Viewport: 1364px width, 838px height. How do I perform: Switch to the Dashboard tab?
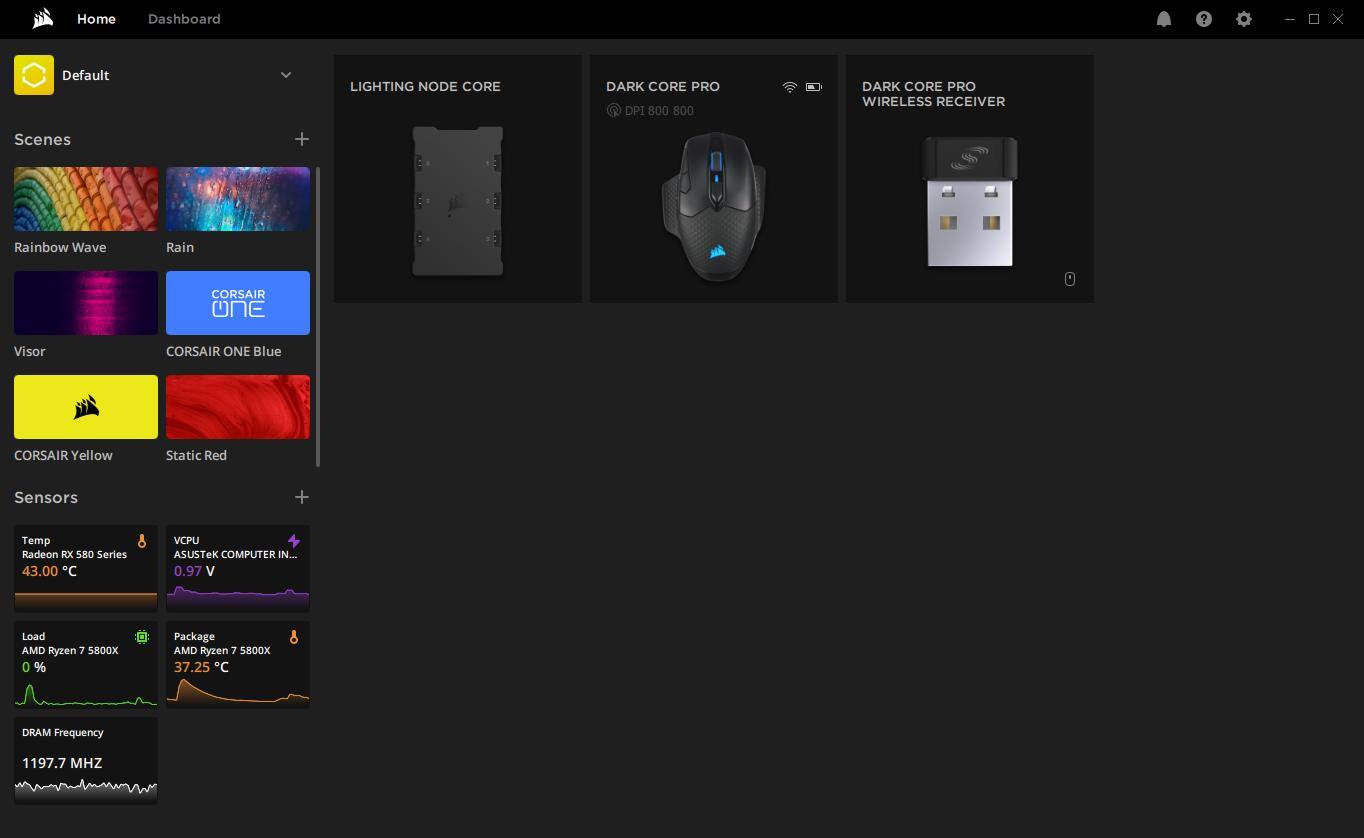point(184,19)
